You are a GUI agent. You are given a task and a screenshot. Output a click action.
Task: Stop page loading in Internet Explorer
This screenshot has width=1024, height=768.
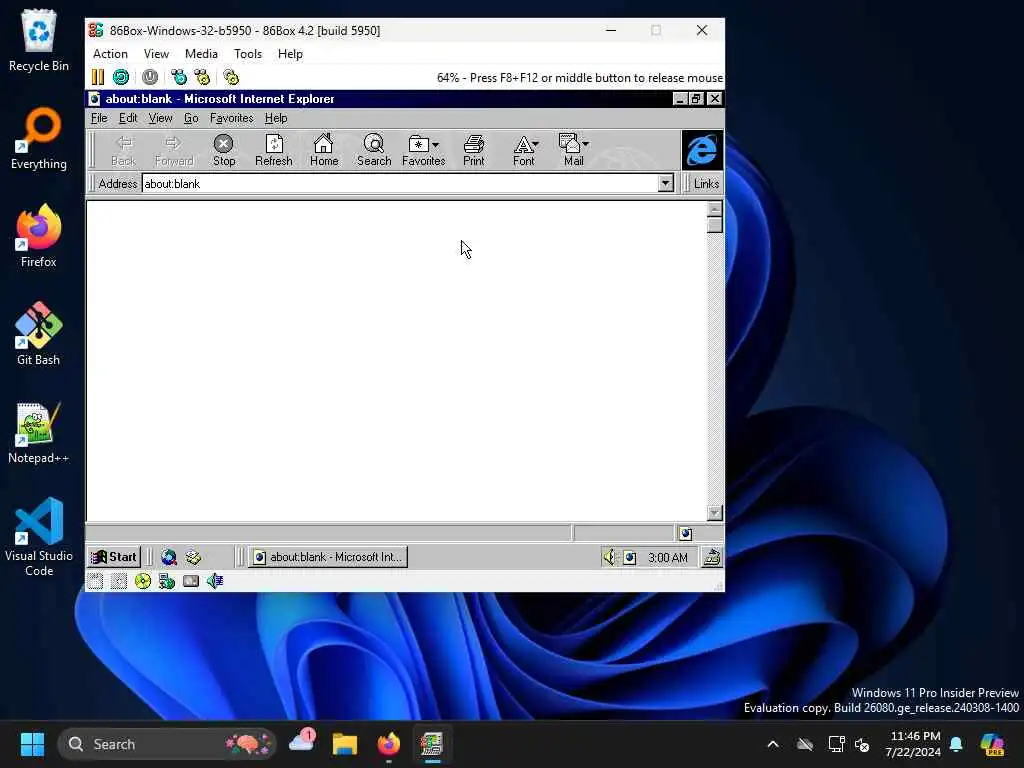pyautogui.click(x=224, y=150)
